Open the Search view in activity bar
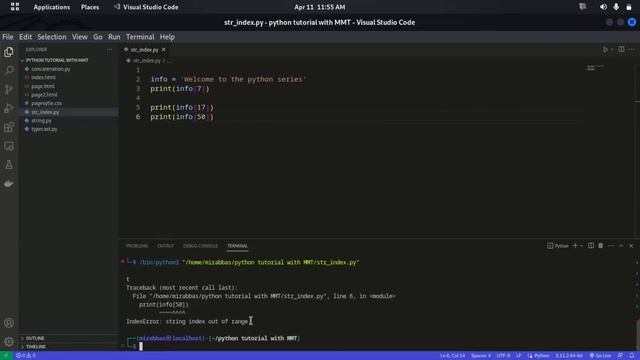Image resolution: width=640 pixels, height=360 pixels. point(9,71)
